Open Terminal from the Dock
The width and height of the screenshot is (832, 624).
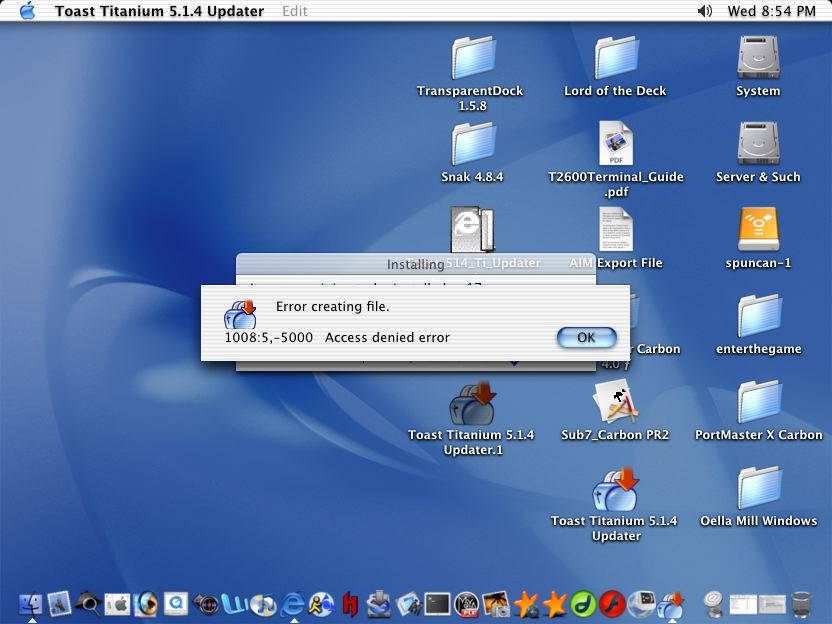coord(438,604)
